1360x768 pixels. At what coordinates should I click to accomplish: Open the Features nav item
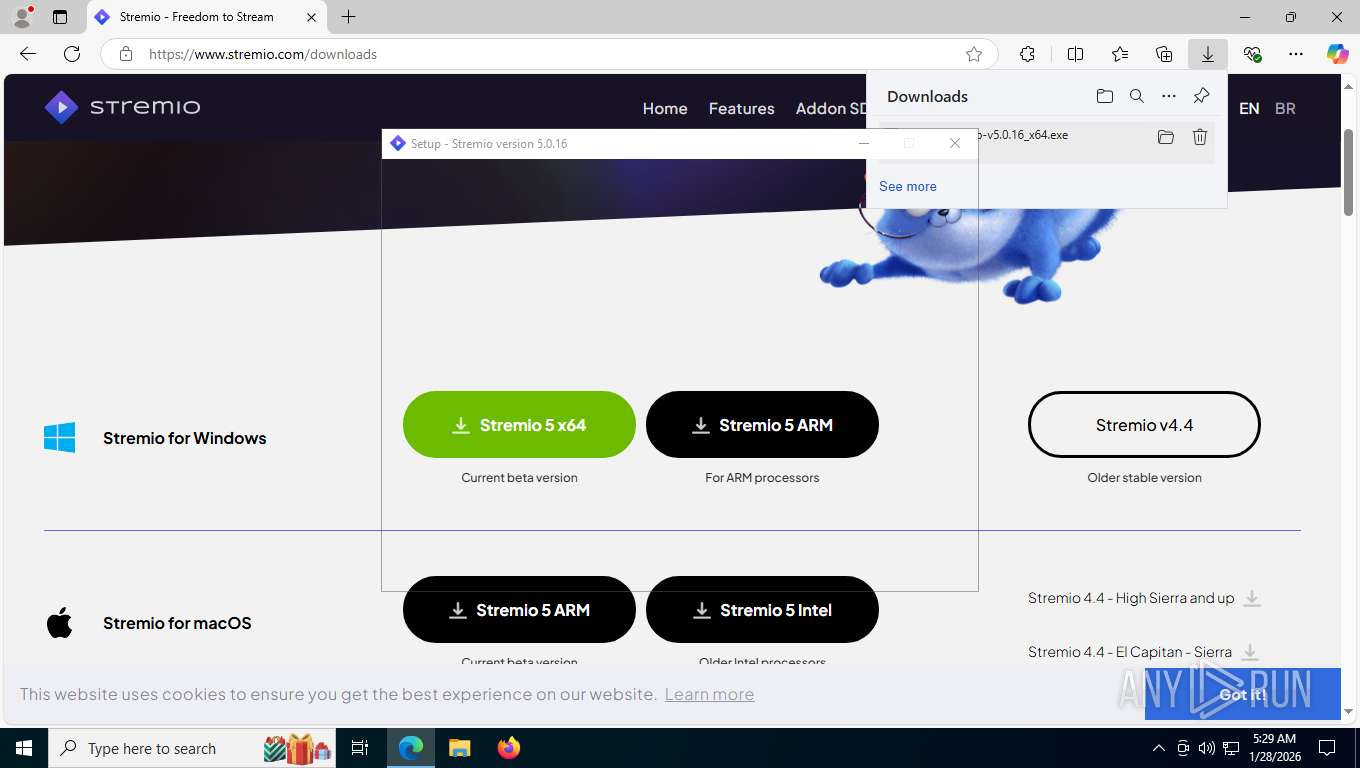coord(742,108)
